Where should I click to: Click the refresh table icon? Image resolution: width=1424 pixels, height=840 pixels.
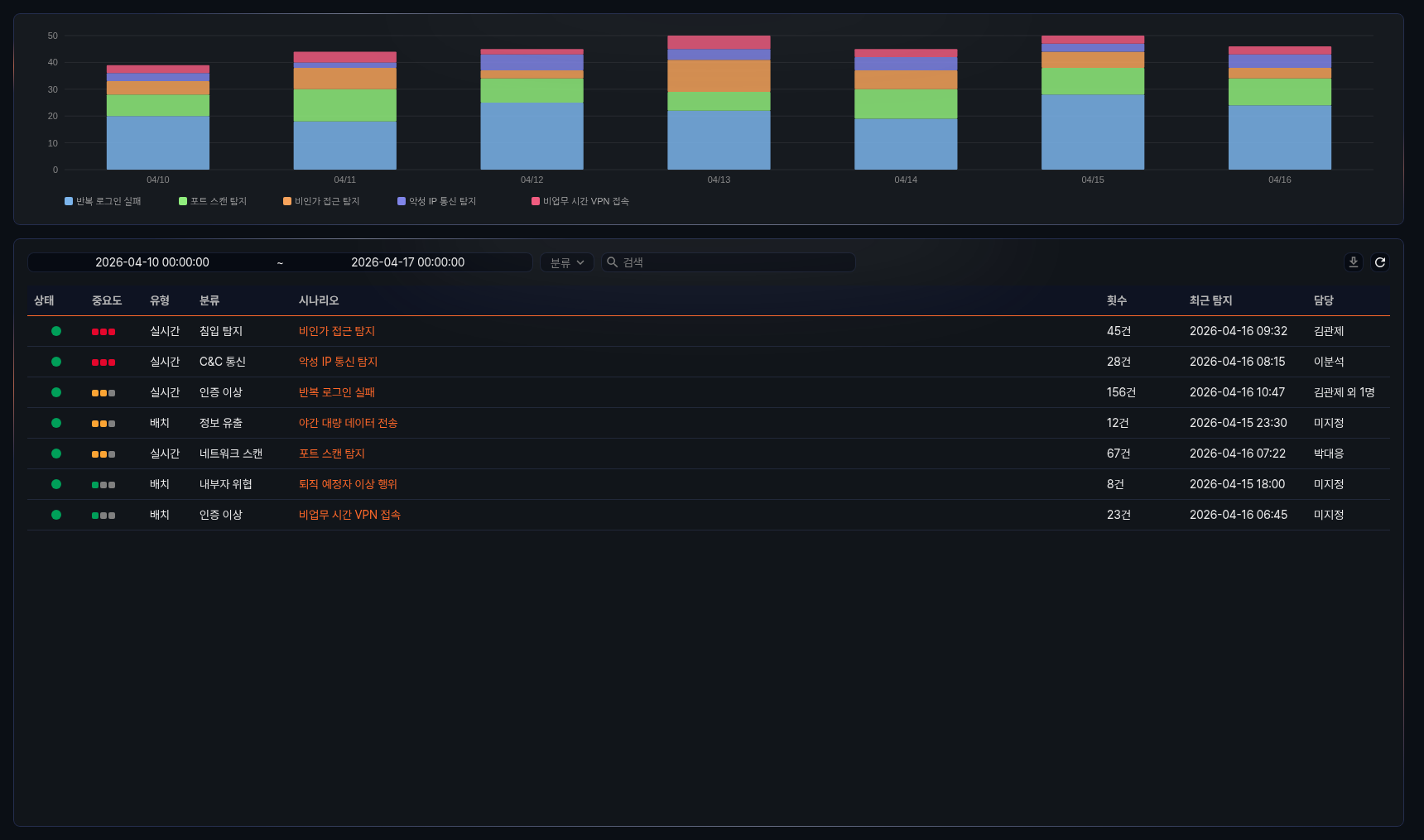pos(1379,262)
